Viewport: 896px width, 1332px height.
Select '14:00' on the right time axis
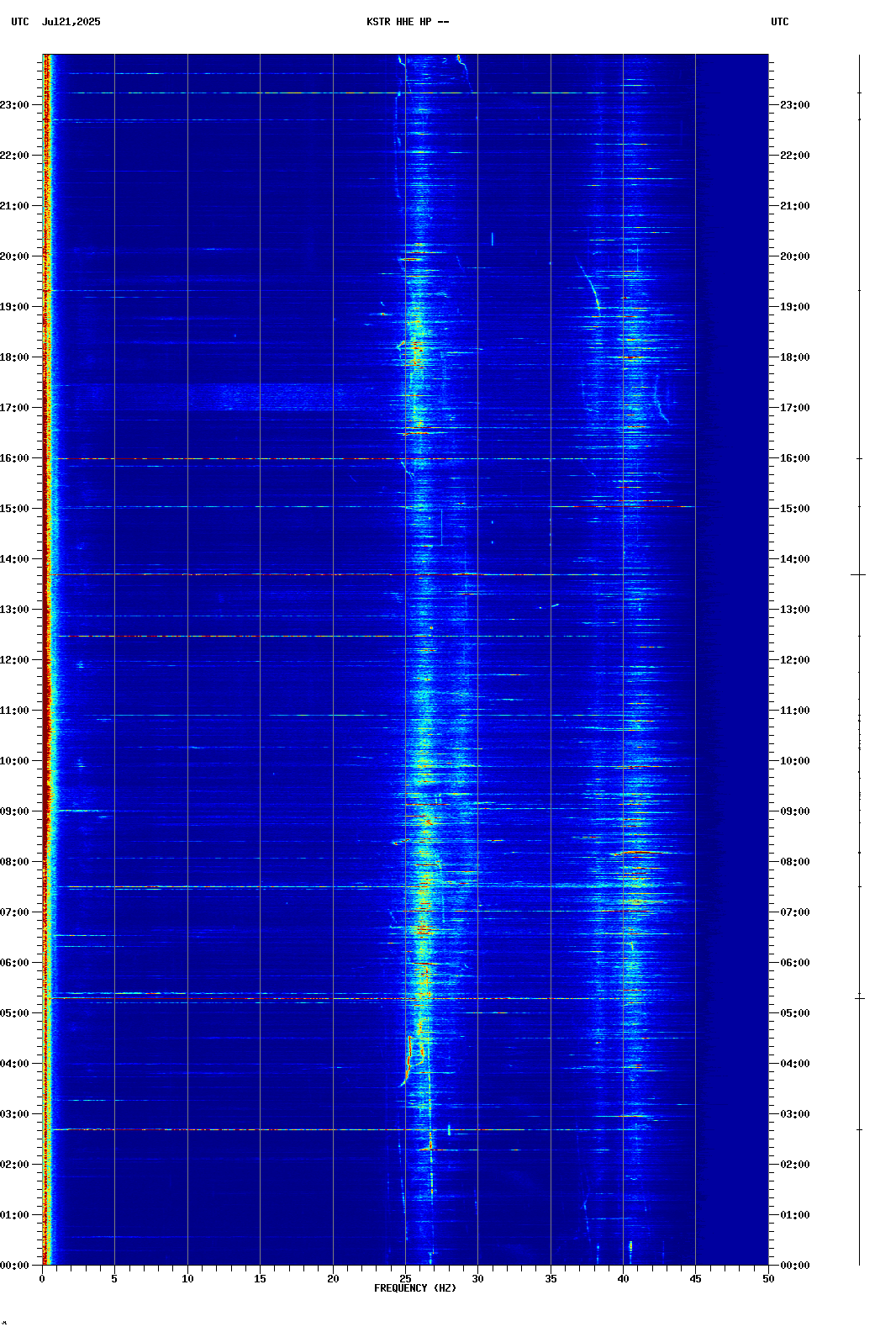tap(795, 559)
